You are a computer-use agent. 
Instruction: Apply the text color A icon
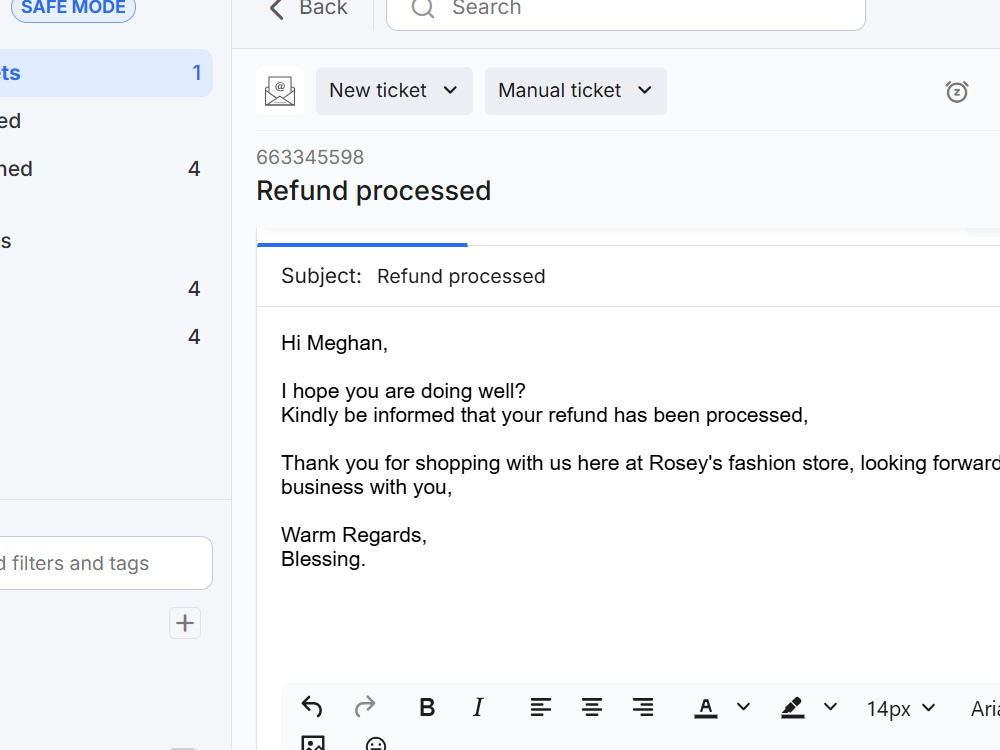(x=705, y=708)
